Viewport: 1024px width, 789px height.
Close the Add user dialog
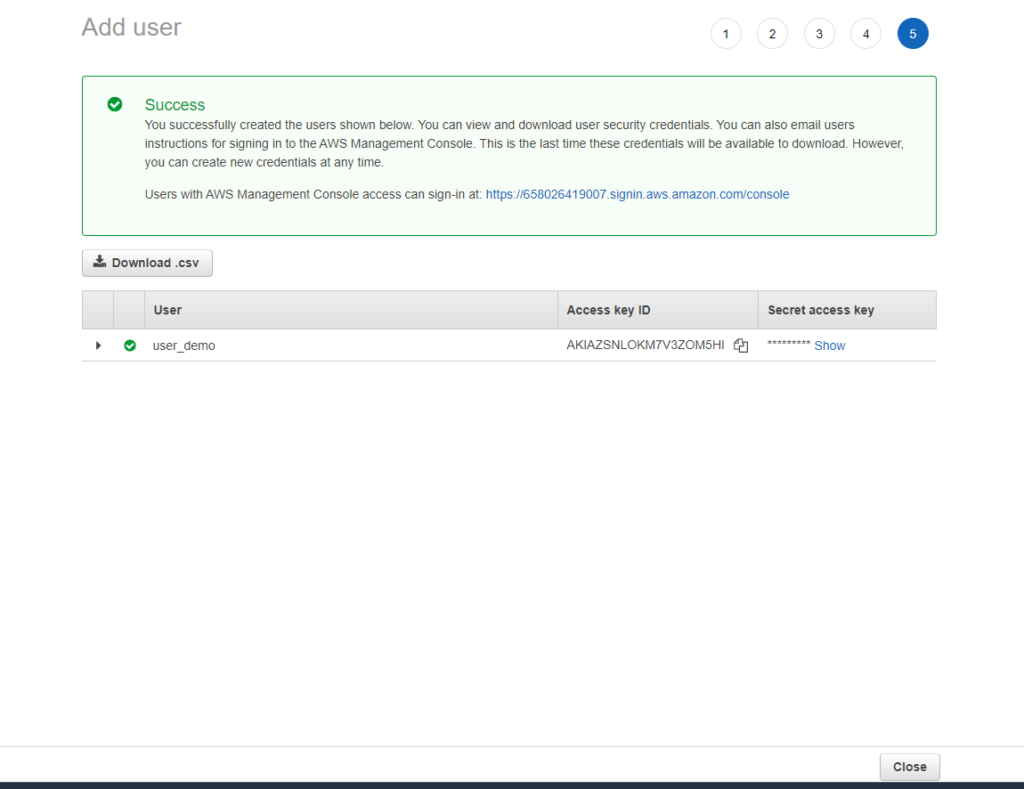tap(909, 767)
